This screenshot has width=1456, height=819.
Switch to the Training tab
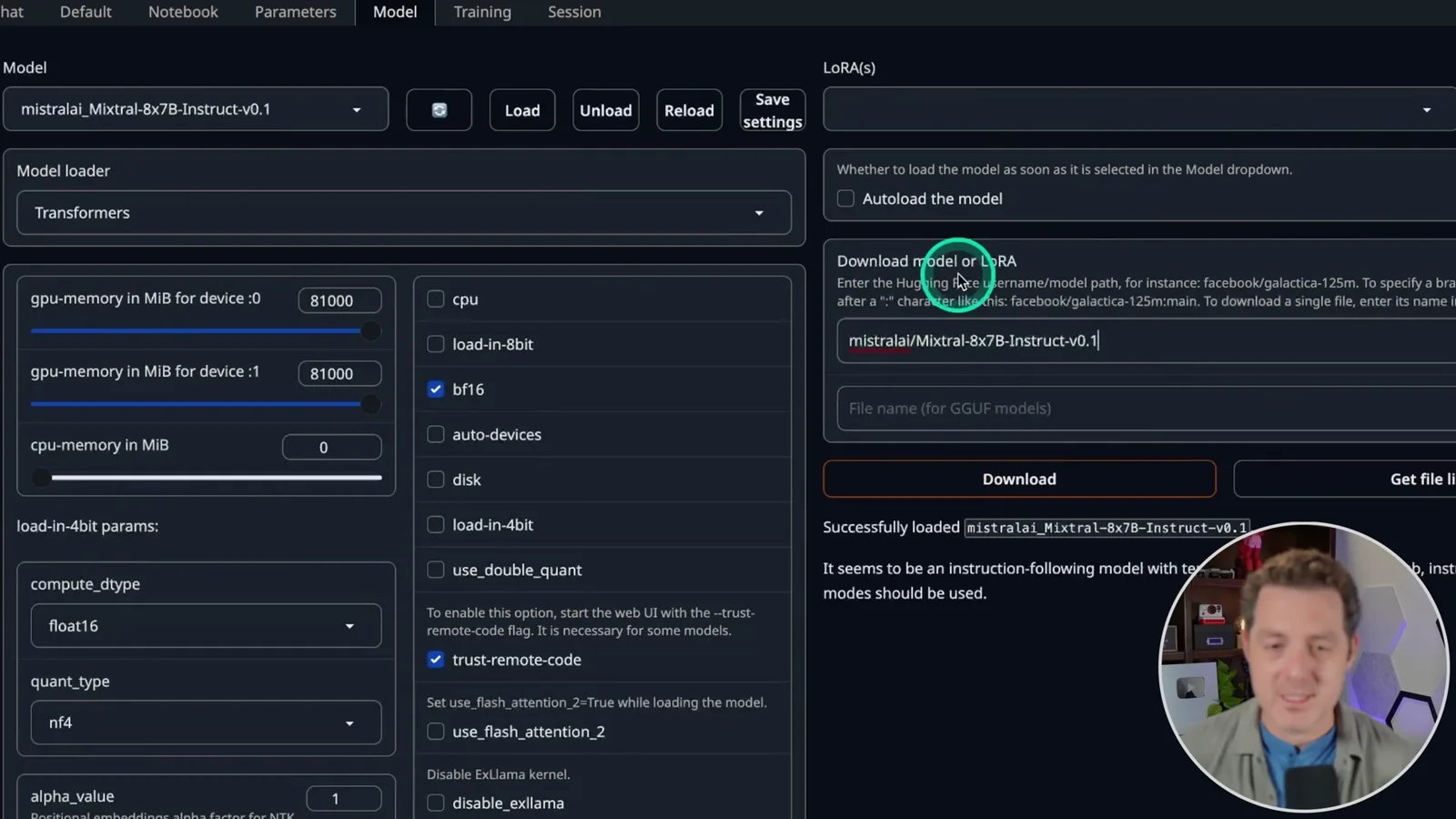[x=482, y=12]
